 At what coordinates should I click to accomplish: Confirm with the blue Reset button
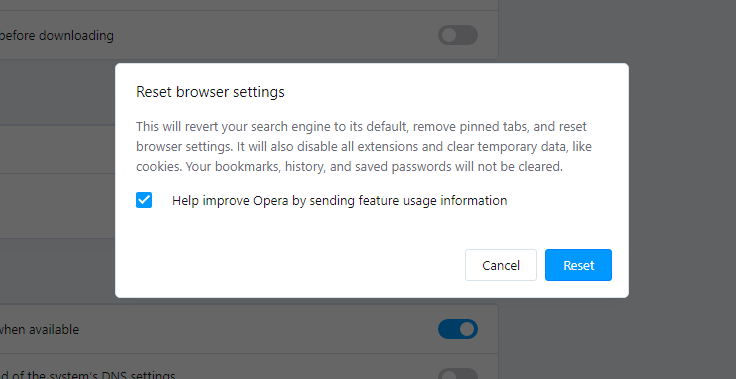578,265
